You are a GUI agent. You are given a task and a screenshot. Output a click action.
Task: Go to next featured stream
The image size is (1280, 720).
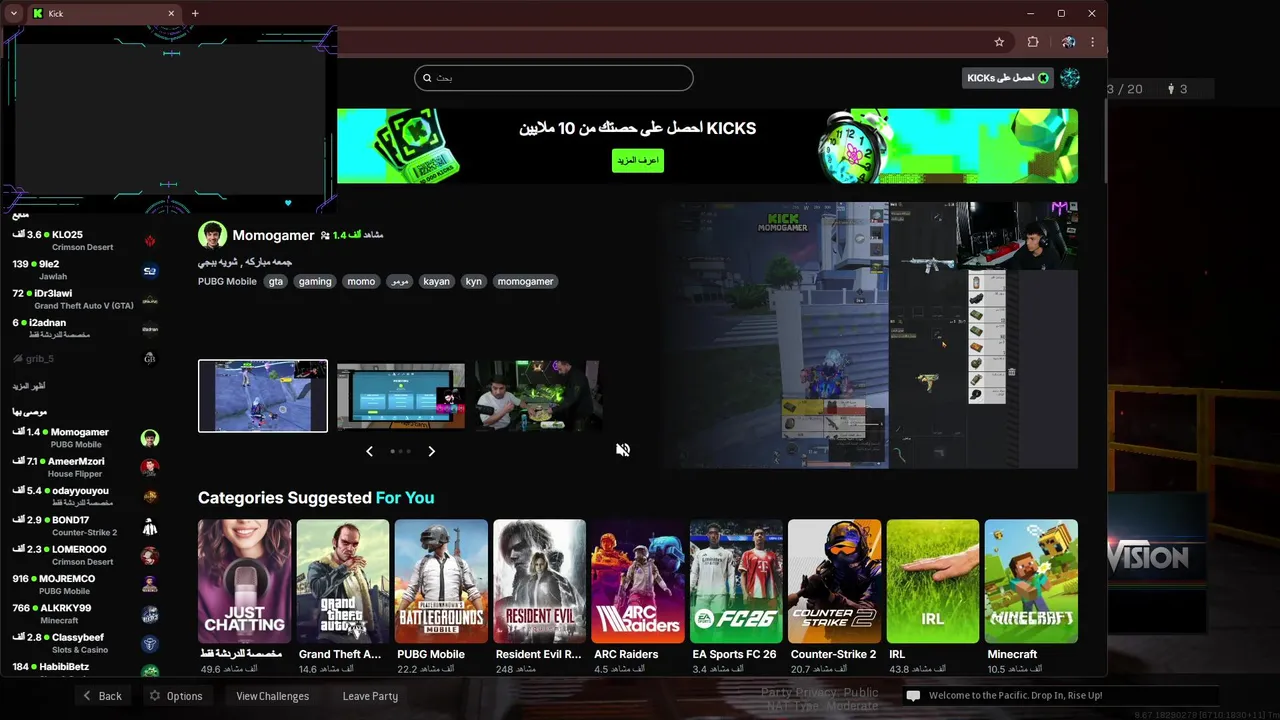(x=431, y=451)
